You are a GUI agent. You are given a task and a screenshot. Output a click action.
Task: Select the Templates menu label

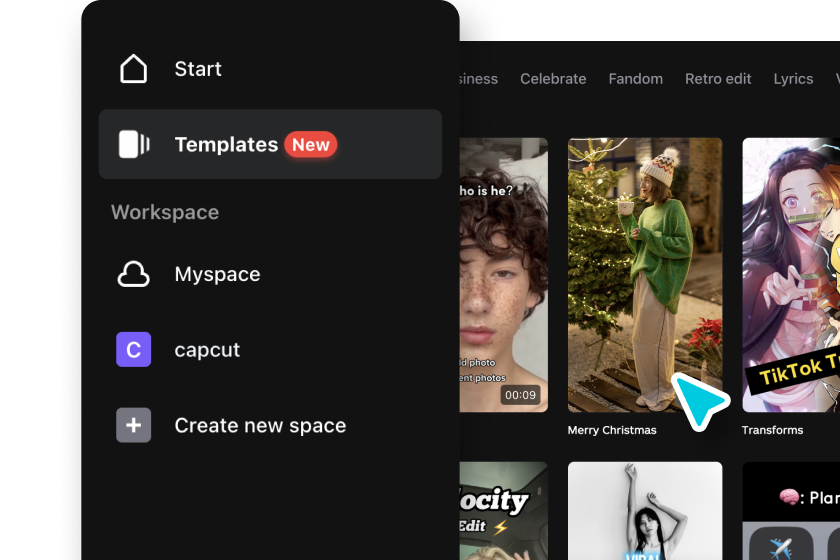(x=226, y=145)
